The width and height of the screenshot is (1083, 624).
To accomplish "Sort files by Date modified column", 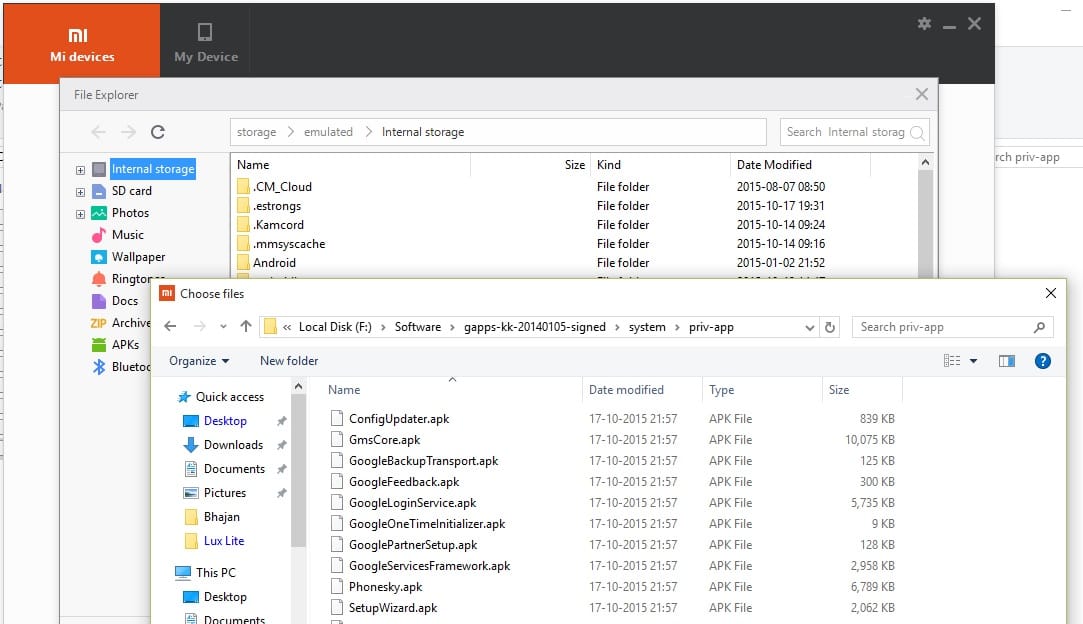I will pos(626,390).
